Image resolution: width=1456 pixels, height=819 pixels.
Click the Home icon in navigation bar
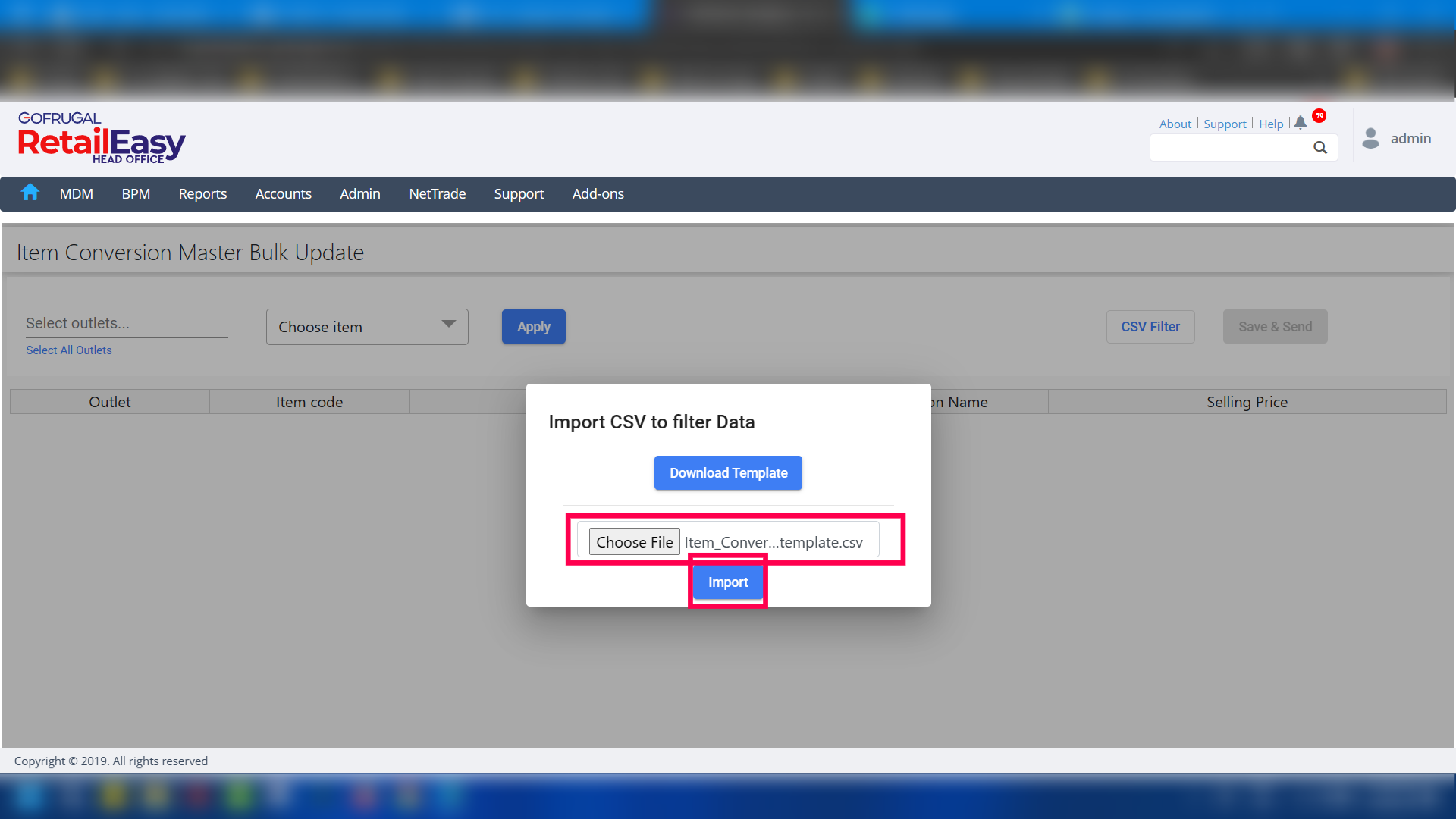coord(30,193)
